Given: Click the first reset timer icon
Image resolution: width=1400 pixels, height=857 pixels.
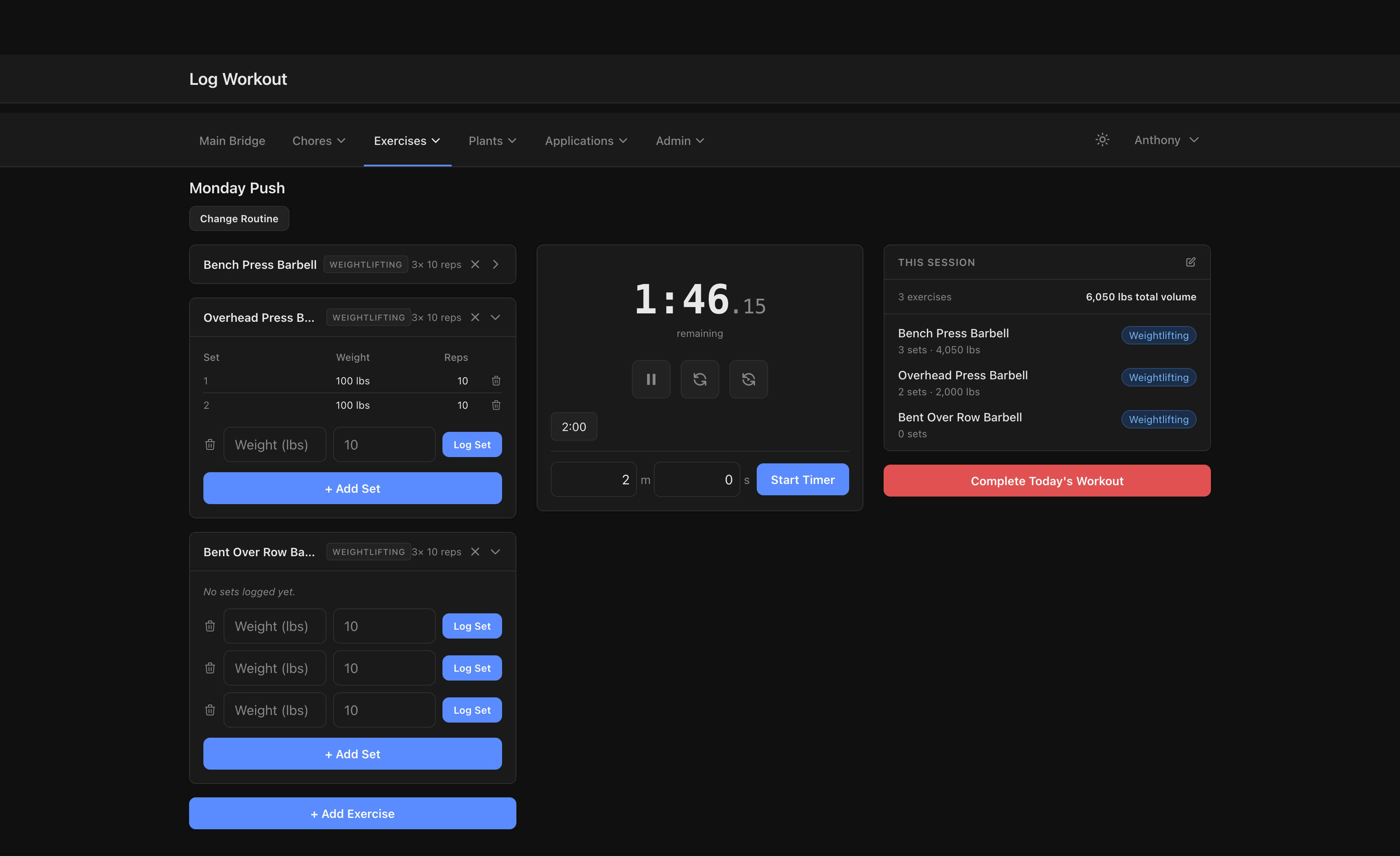Looking at the screenshot, I should click(x=700, y=379).
